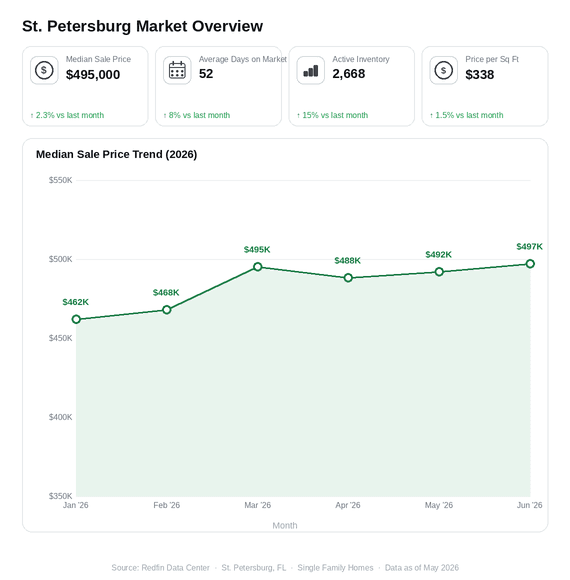Click the $488K data label
570x580 pixels.
click(347, 261)
